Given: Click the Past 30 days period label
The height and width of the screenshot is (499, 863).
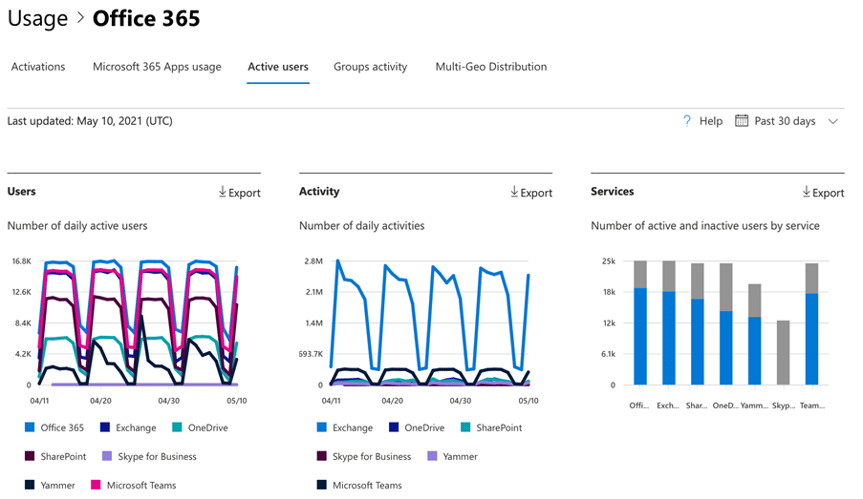Looking at the screenshot, I should pos(785,121).
